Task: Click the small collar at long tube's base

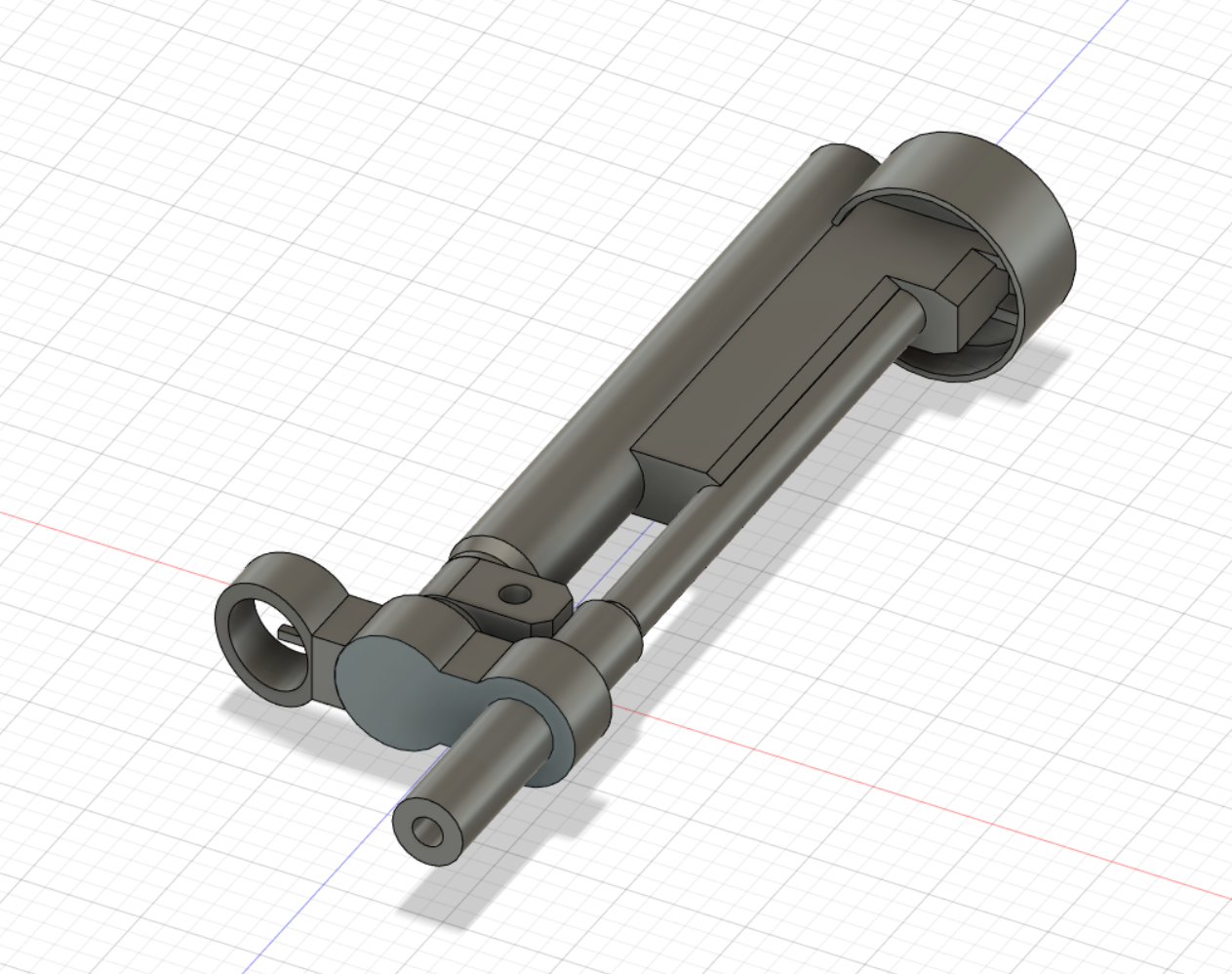Action: [x=493, y=552]
